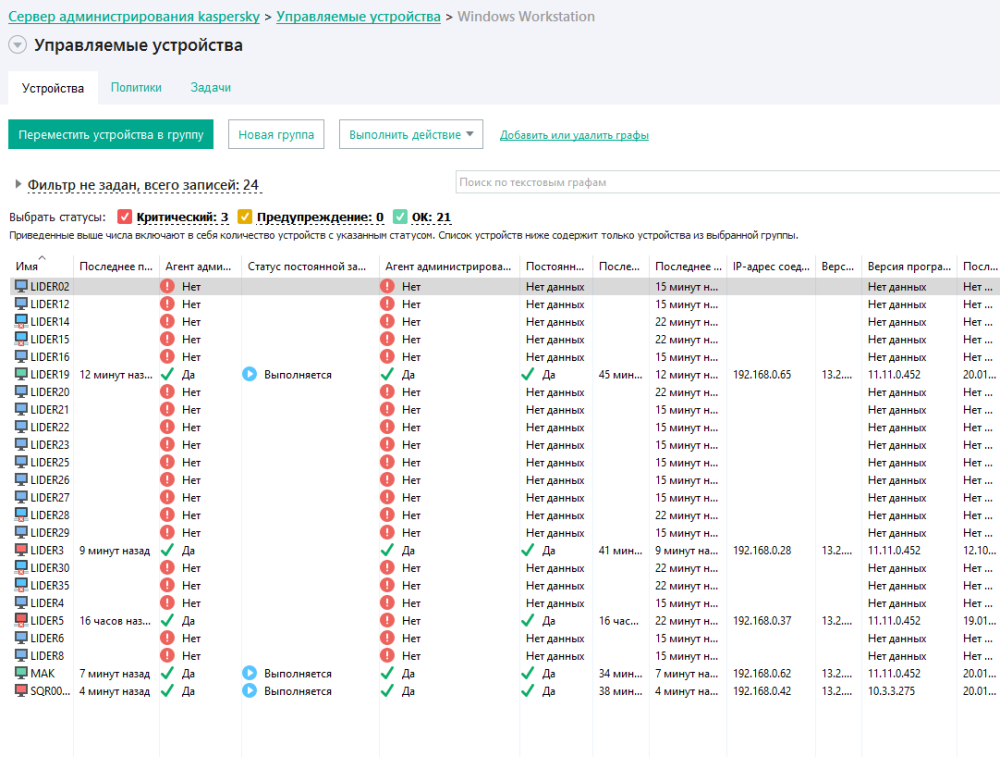The image size is (1000, 757).
Task: Uncheck the Критический status checkbox
Action: (x=125, y=217)
